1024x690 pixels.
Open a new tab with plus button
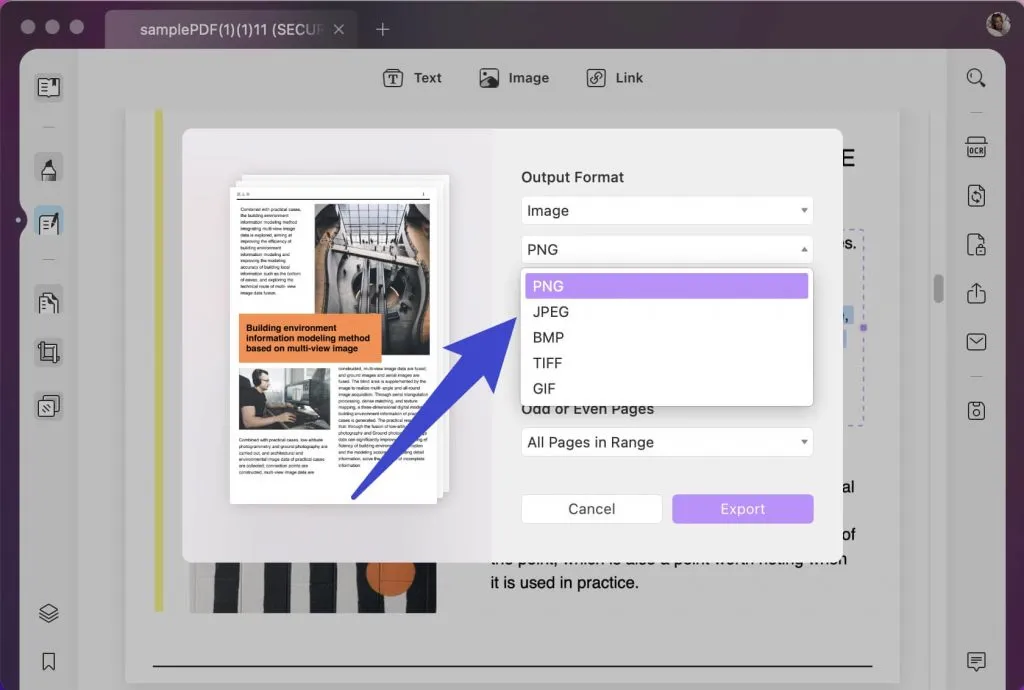point(383,29)
